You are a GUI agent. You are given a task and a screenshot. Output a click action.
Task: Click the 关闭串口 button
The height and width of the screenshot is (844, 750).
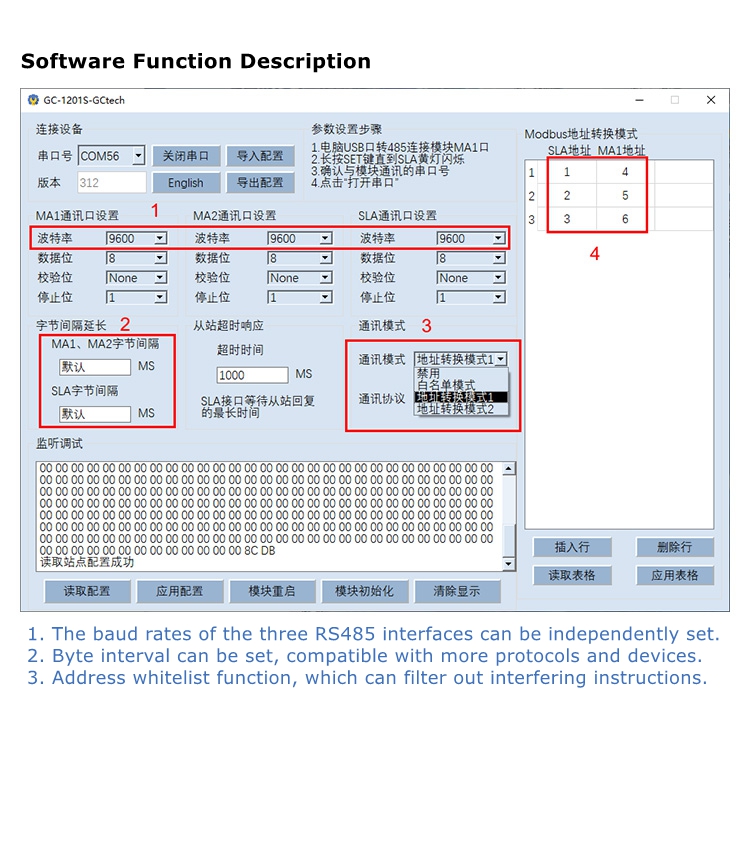pos(185,156)
